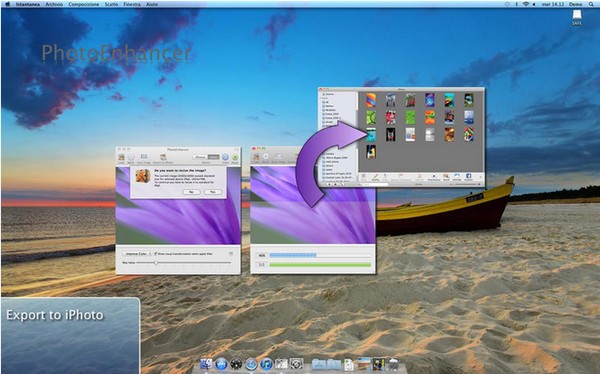600x374 pixels.
Task: Click the Load icon in the progress window
Action: (256, 157)
